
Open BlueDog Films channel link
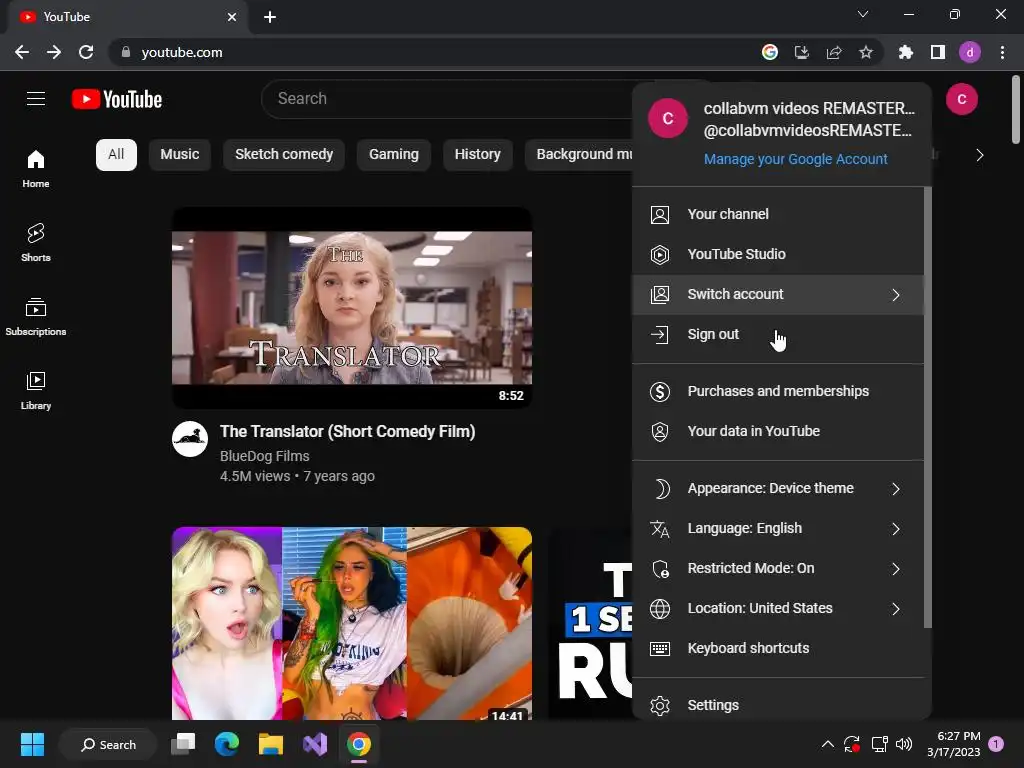264,456
